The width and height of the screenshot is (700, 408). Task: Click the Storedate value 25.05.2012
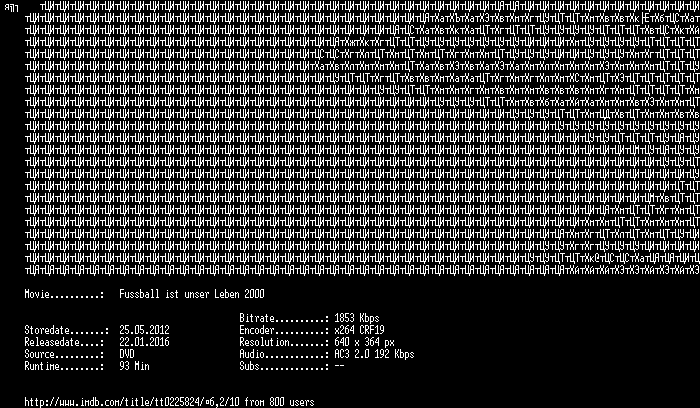pos(144,330)
